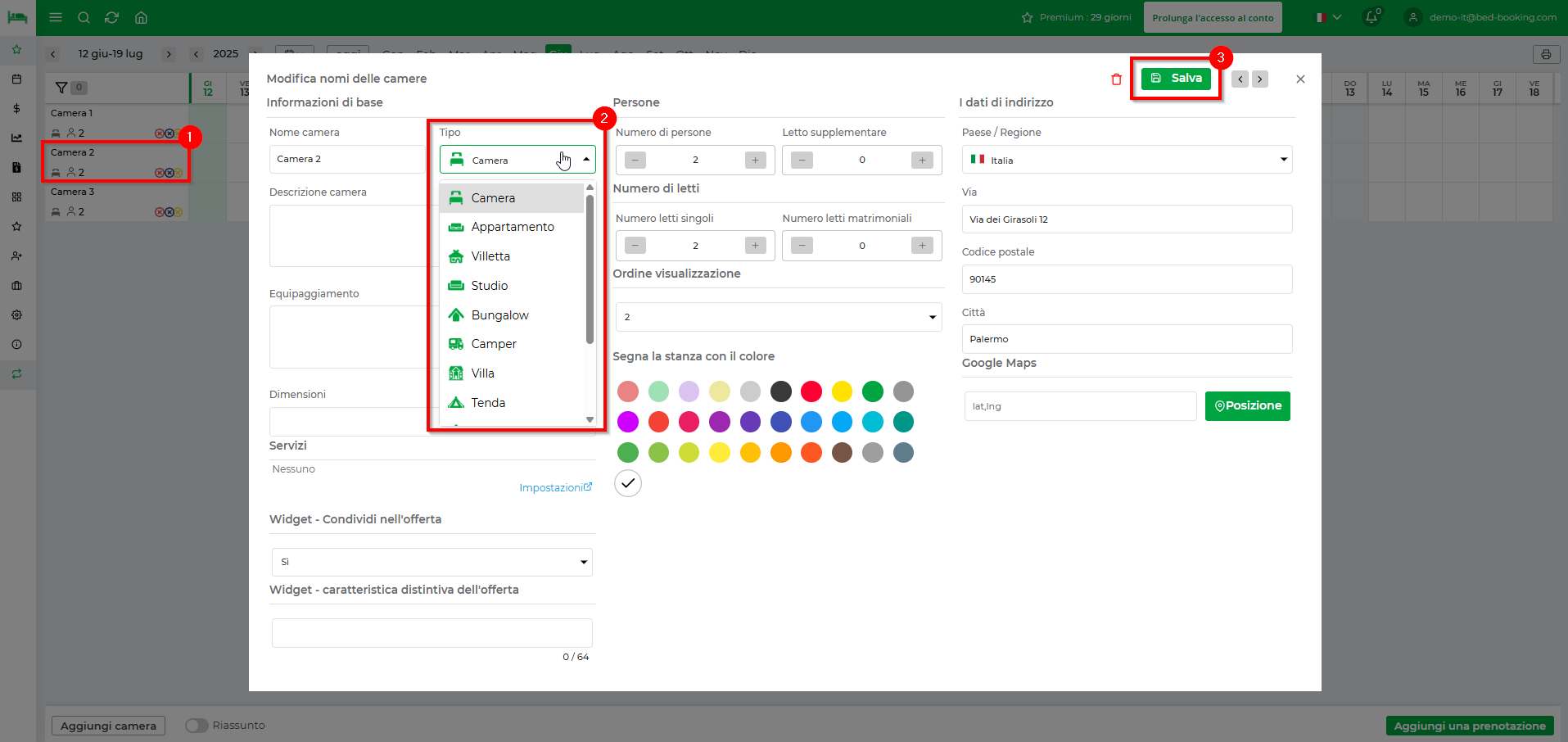Viewport: 1568px width, 742px height.
Task: Click the printer icon at top right
Action: (1546, 55)
